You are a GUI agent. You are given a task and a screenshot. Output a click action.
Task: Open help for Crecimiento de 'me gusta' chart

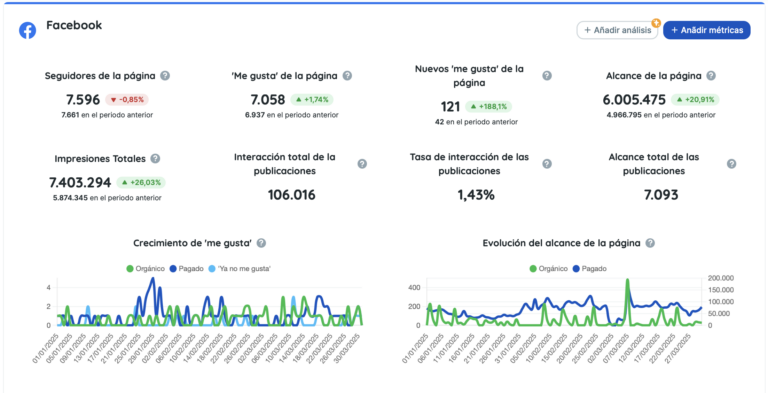[x=262, y=243]
